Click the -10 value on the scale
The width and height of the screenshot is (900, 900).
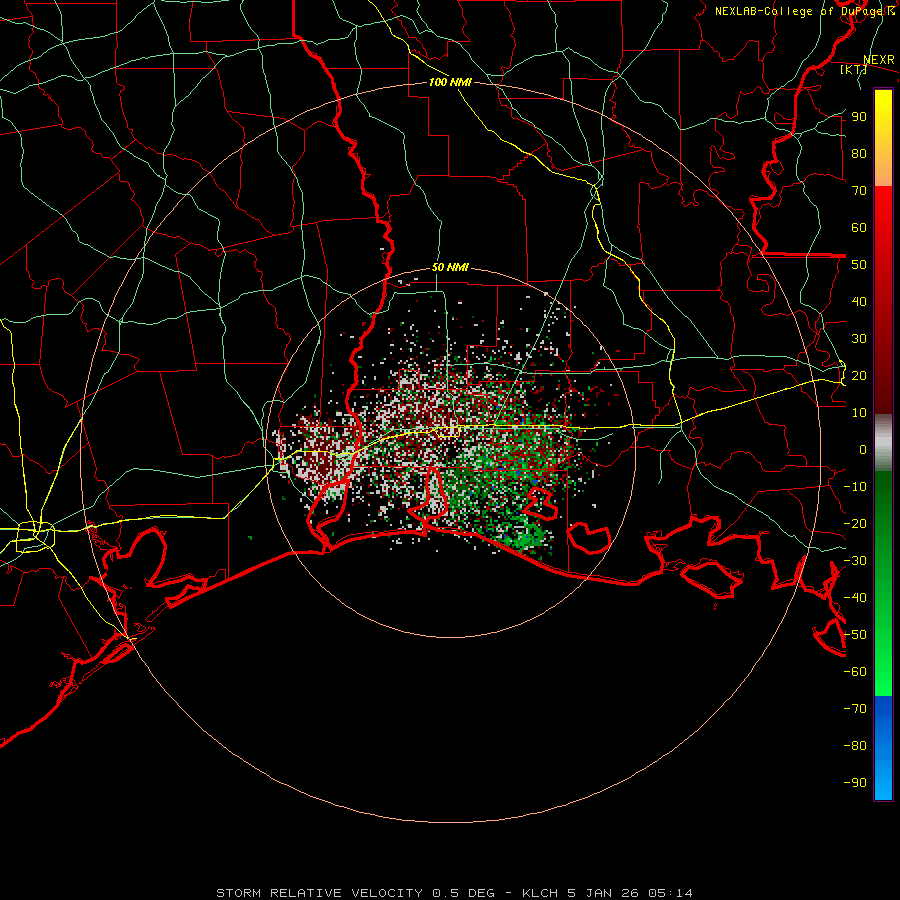[x=856, y=487]
